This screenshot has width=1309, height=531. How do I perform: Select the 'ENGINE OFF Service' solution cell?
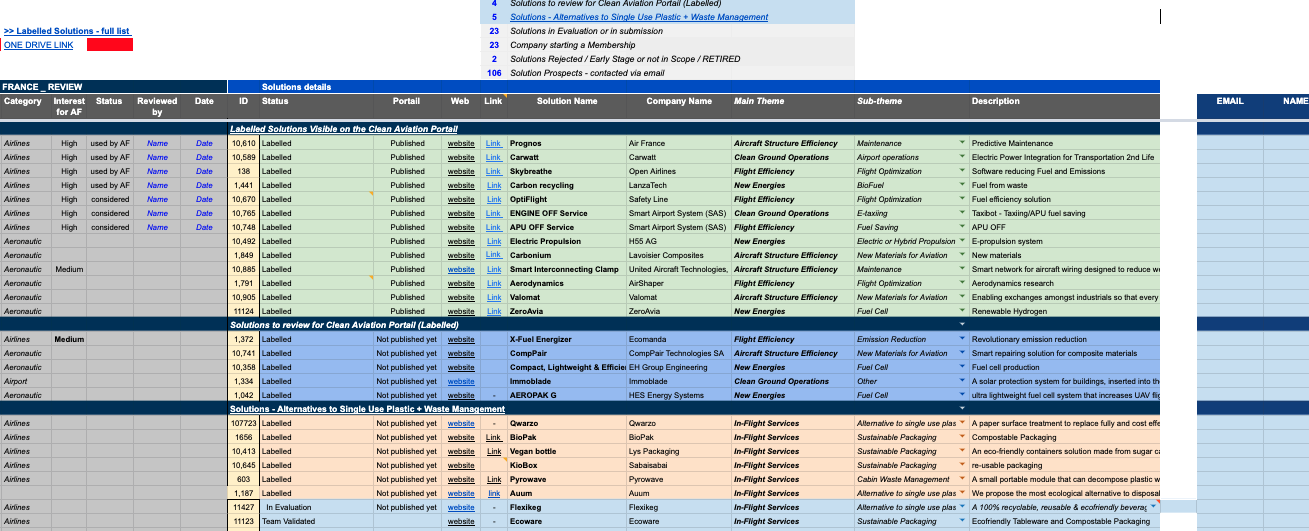[567, 213]
